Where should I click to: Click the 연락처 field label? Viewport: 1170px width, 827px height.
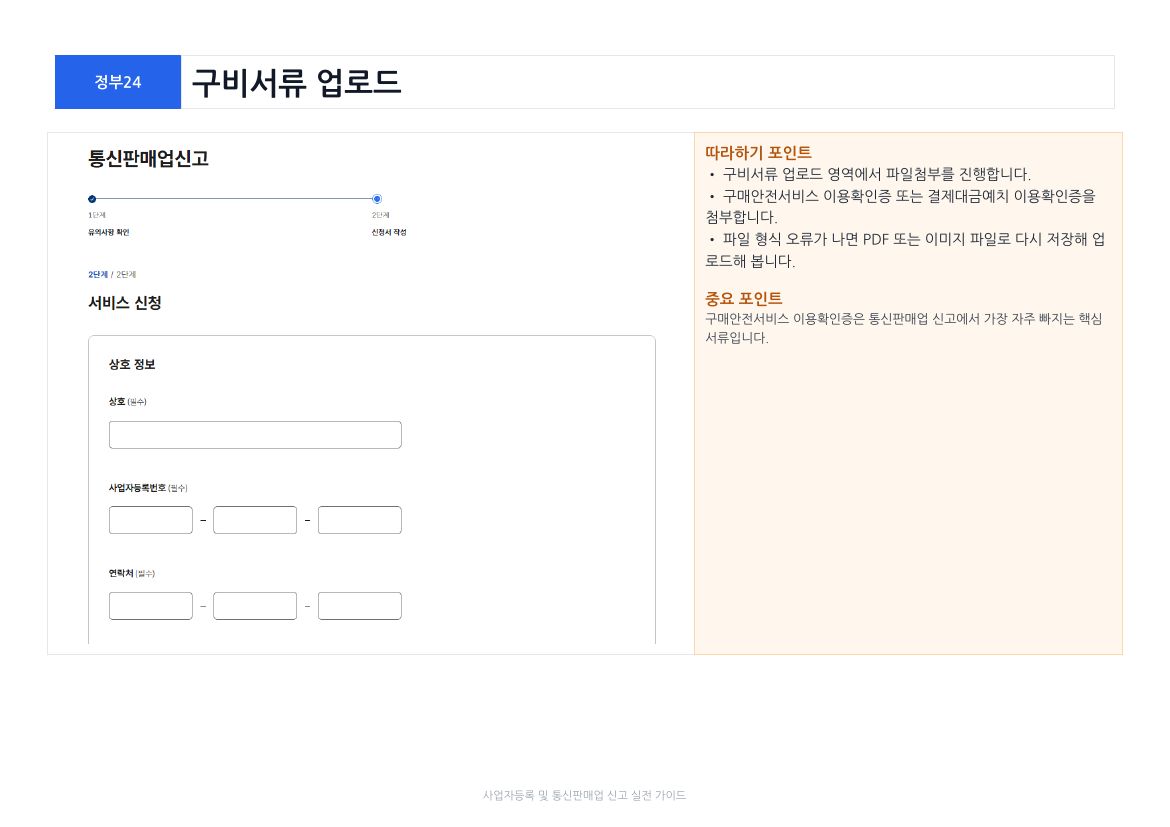131,573
